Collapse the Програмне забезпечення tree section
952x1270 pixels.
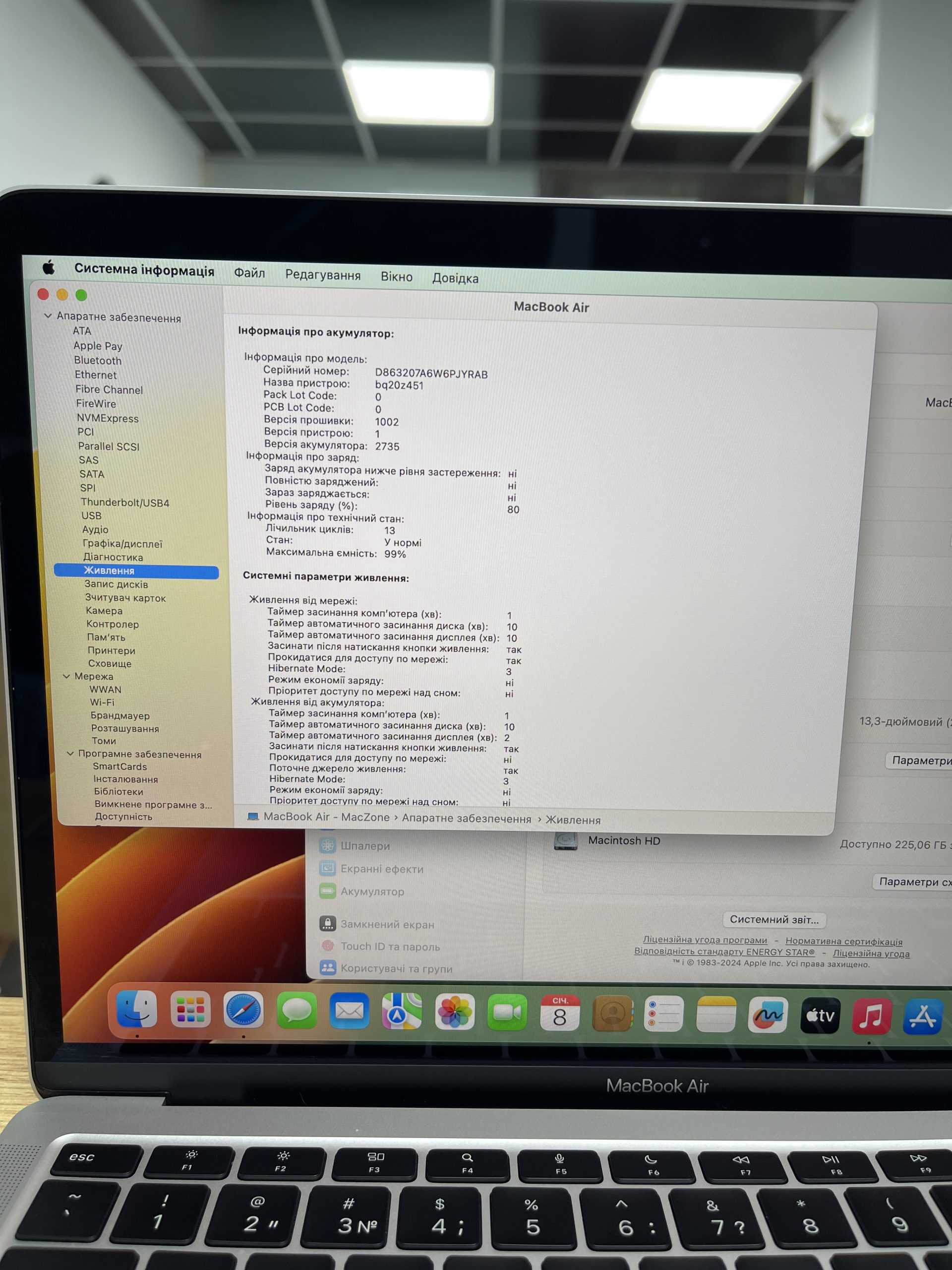(70, 754)
